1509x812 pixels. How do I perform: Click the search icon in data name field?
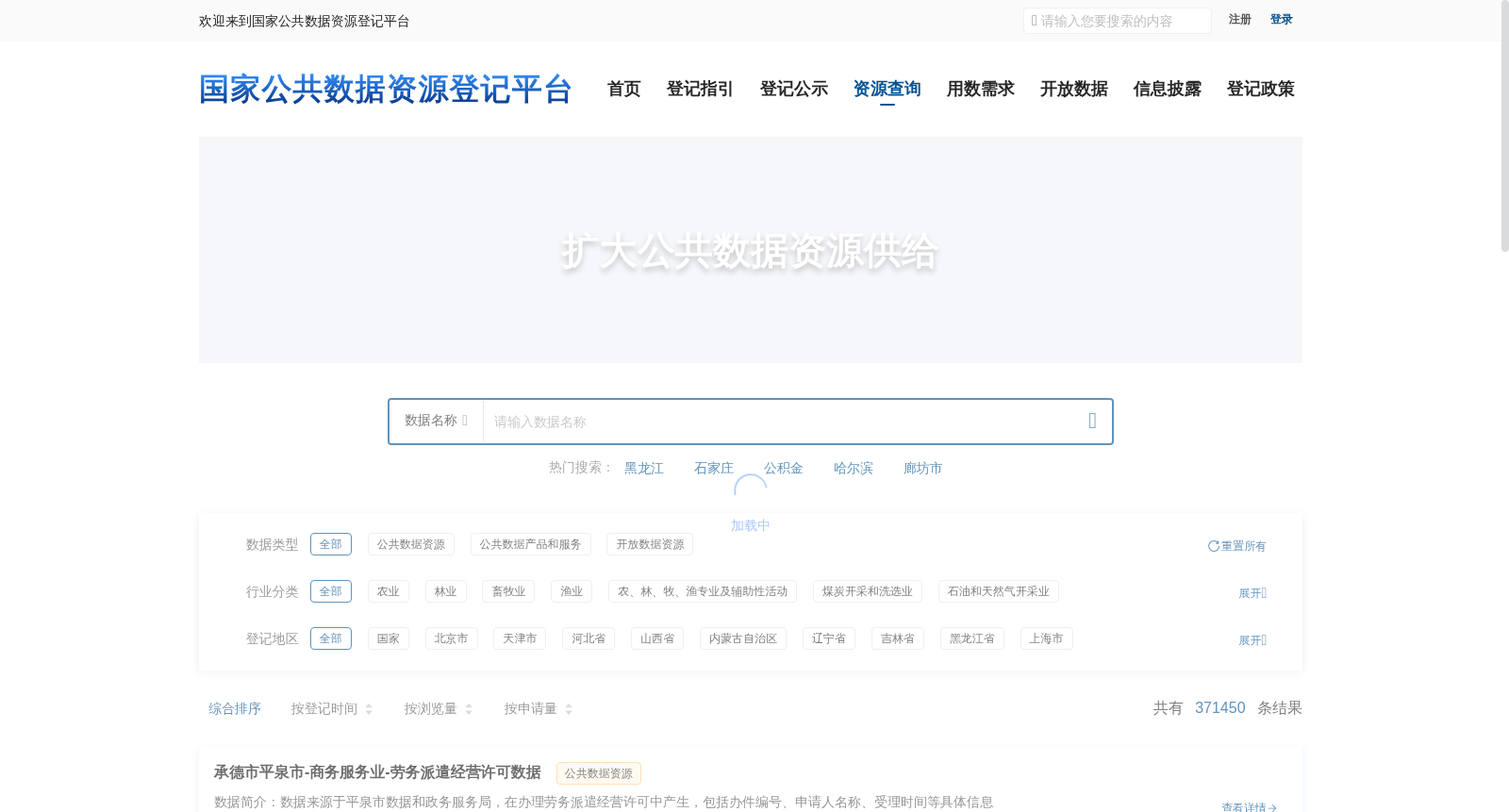tap(1092, 421)
